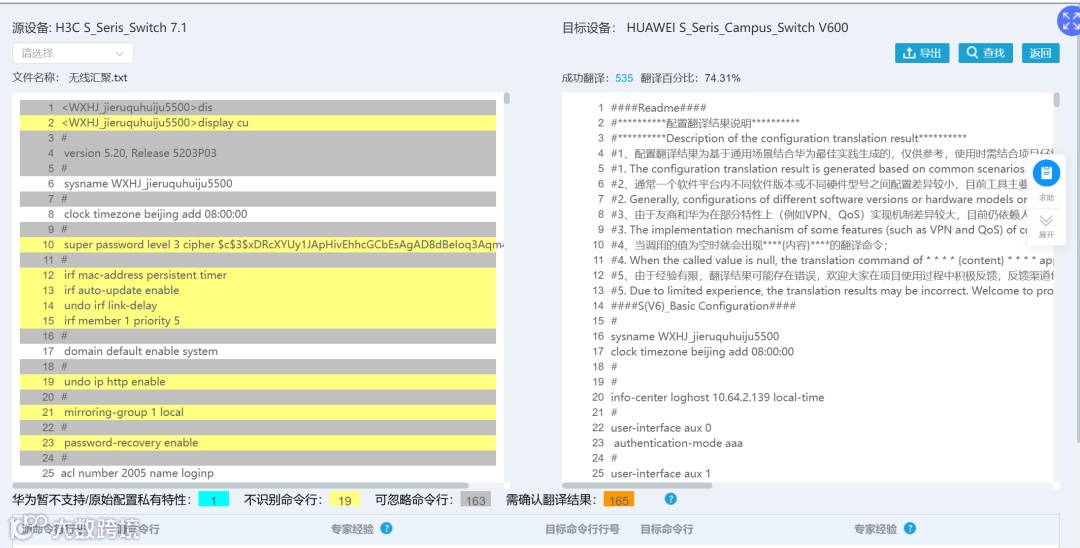Select line 'undo irf link-delay'

click(x=258, y=306)
